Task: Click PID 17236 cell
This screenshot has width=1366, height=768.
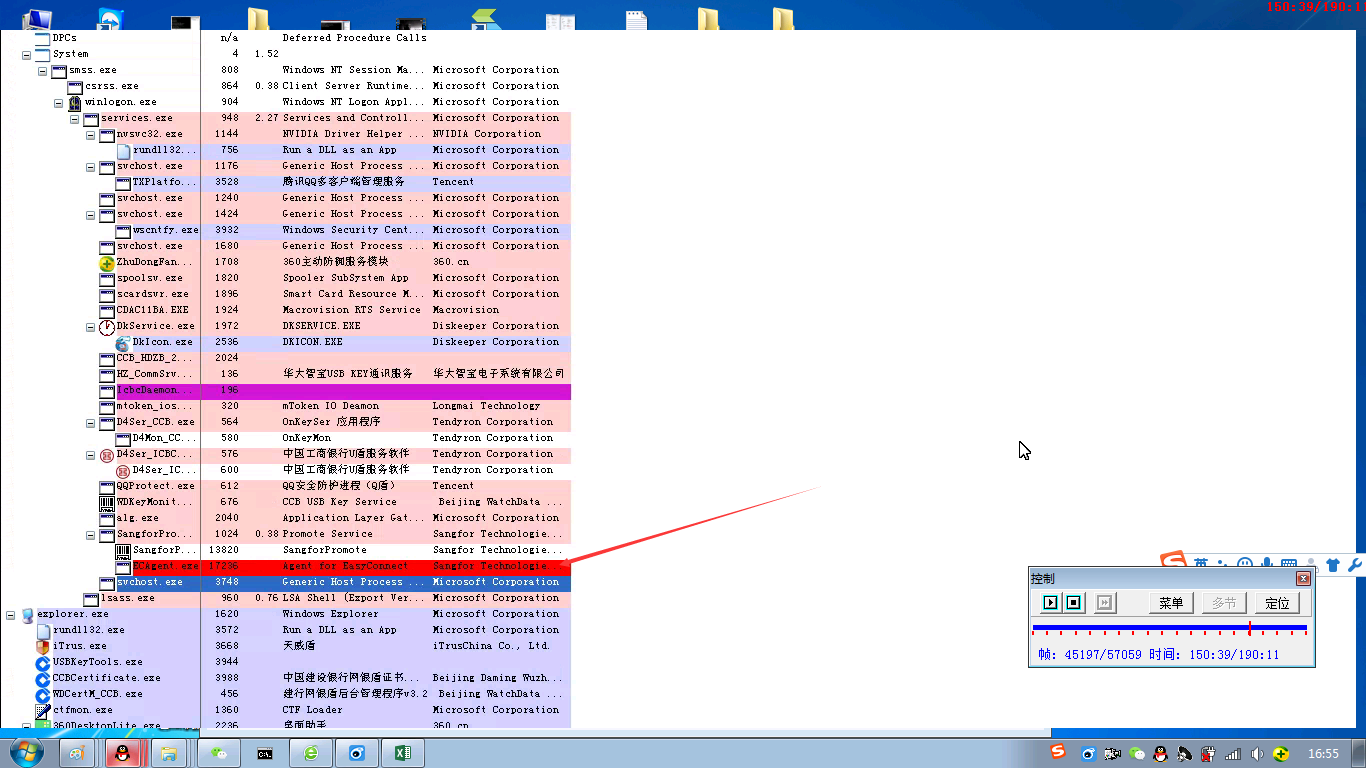Action: tap(223, 566)
